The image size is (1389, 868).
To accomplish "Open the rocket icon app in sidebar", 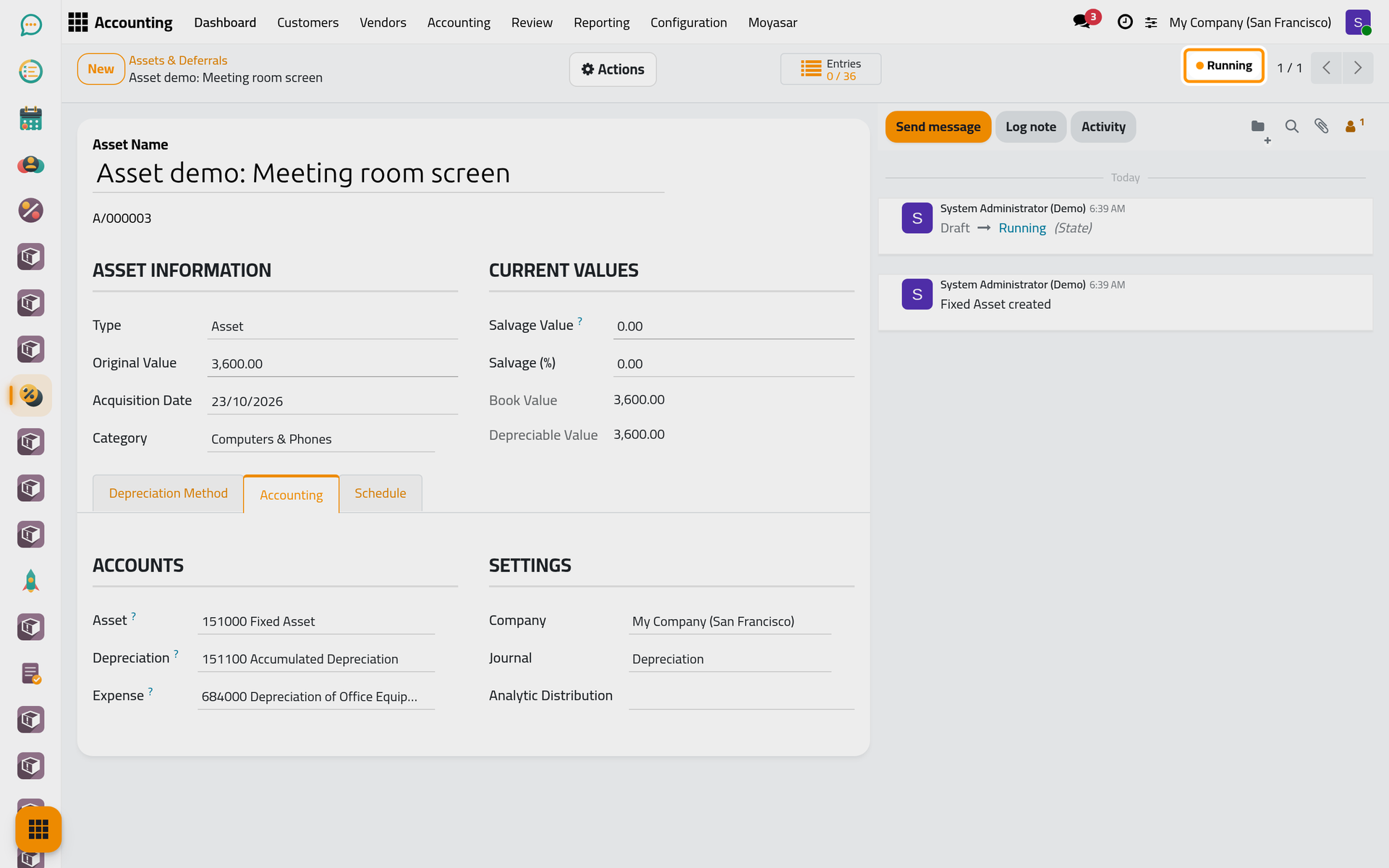I will pyautogui.click(x=30, y=581).
